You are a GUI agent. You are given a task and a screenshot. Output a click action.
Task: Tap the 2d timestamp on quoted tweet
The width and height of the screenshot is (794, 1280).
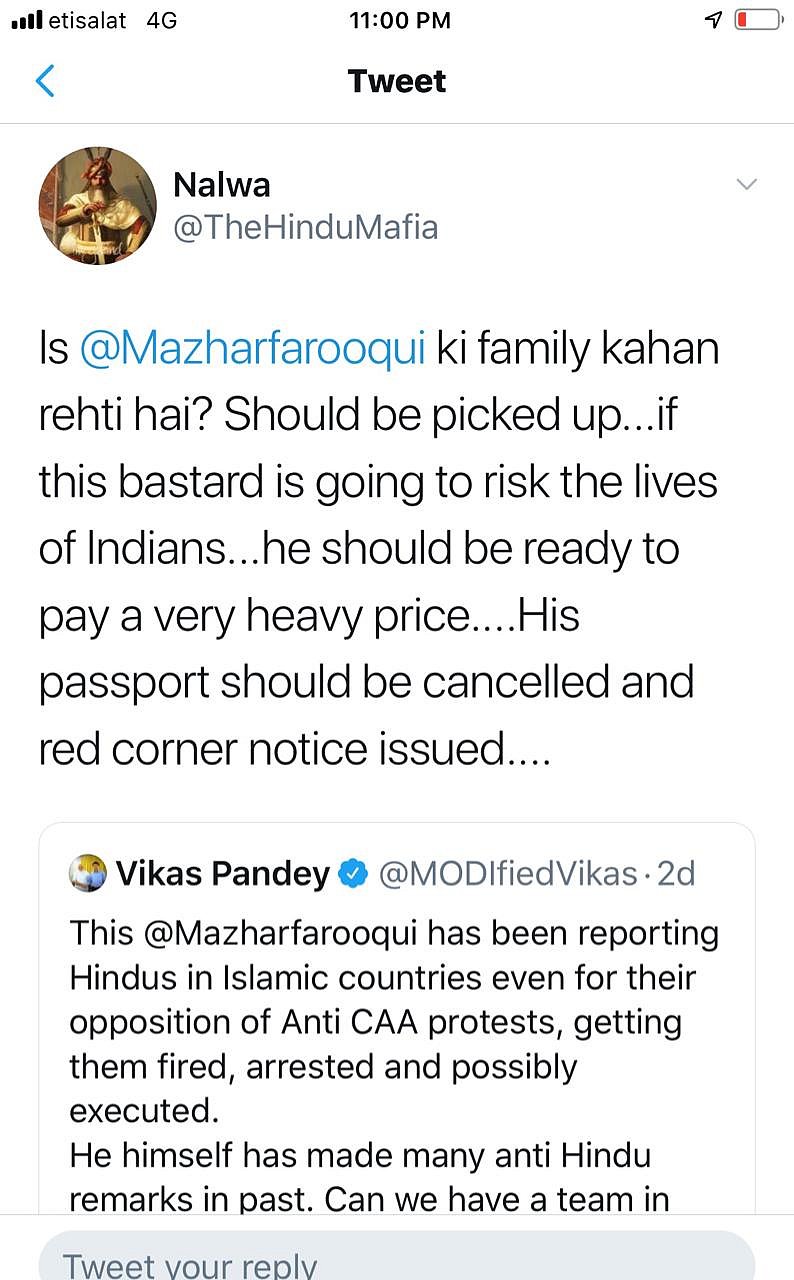675,874
